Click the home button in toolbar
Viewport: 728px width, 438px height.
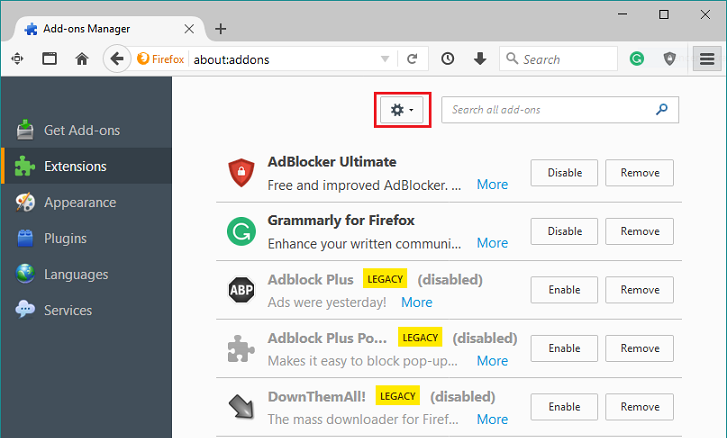coord(82,59)
